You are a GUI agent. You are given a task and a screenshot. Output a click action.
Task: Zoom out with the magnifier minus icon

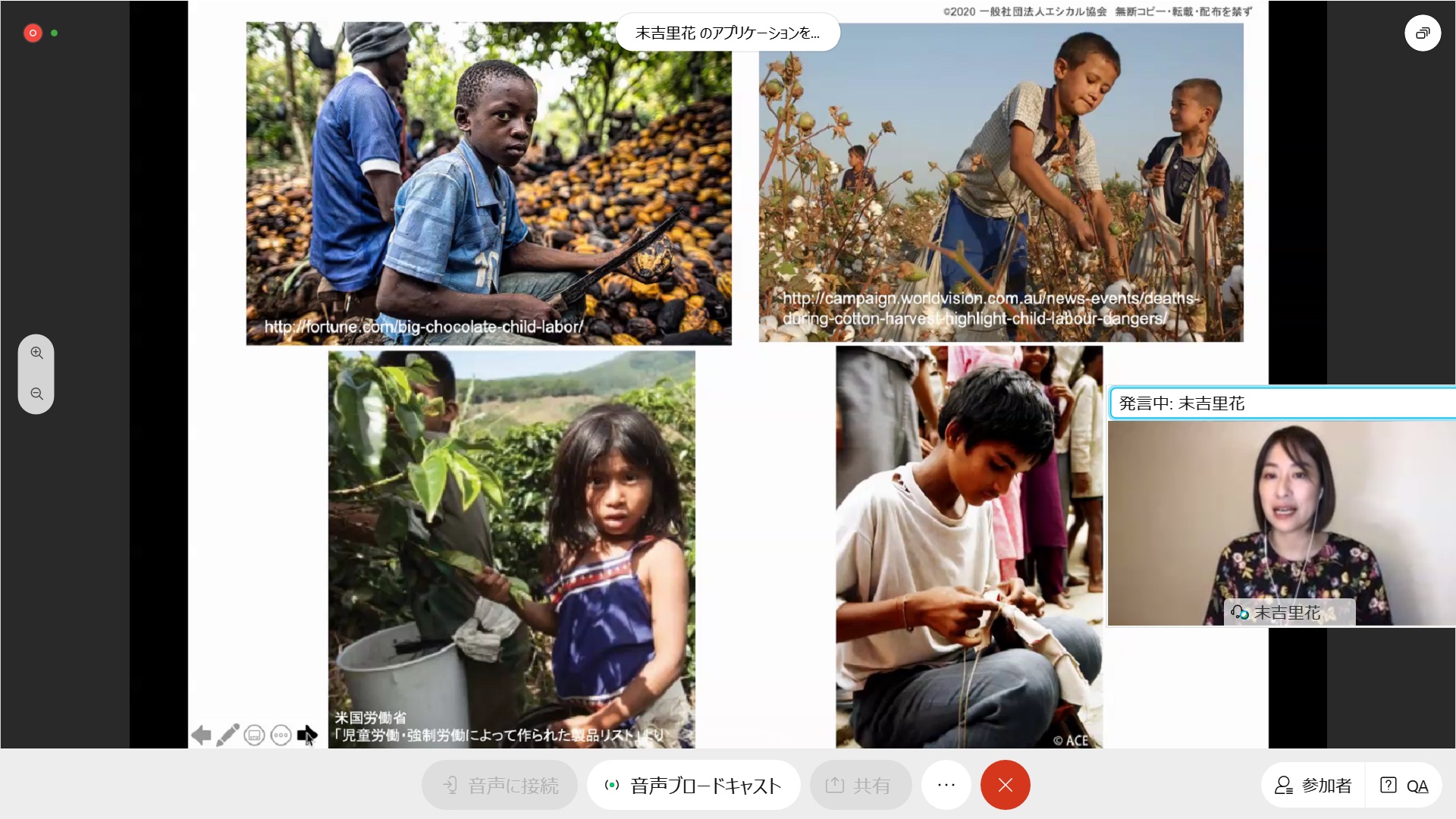click(x=36, y=394)
